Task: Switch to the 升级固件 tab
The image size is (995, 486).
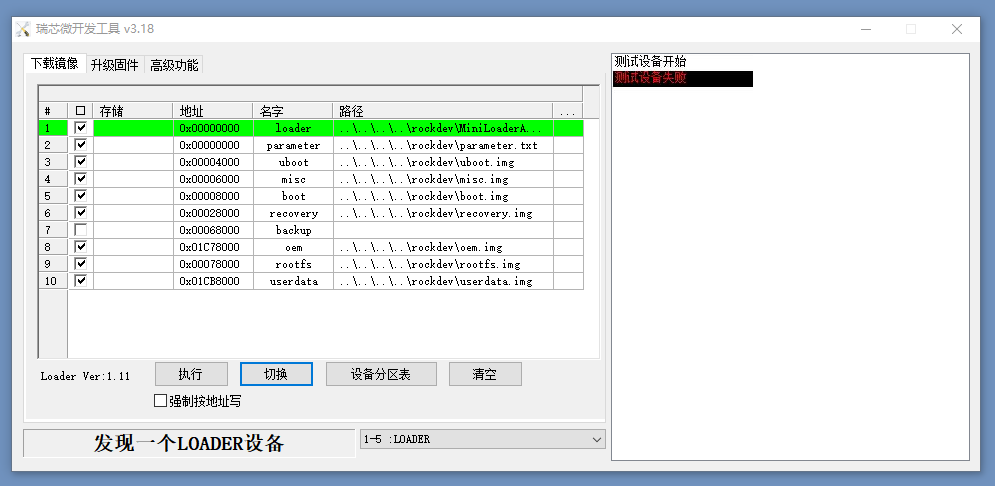Action: pos(115,65)
